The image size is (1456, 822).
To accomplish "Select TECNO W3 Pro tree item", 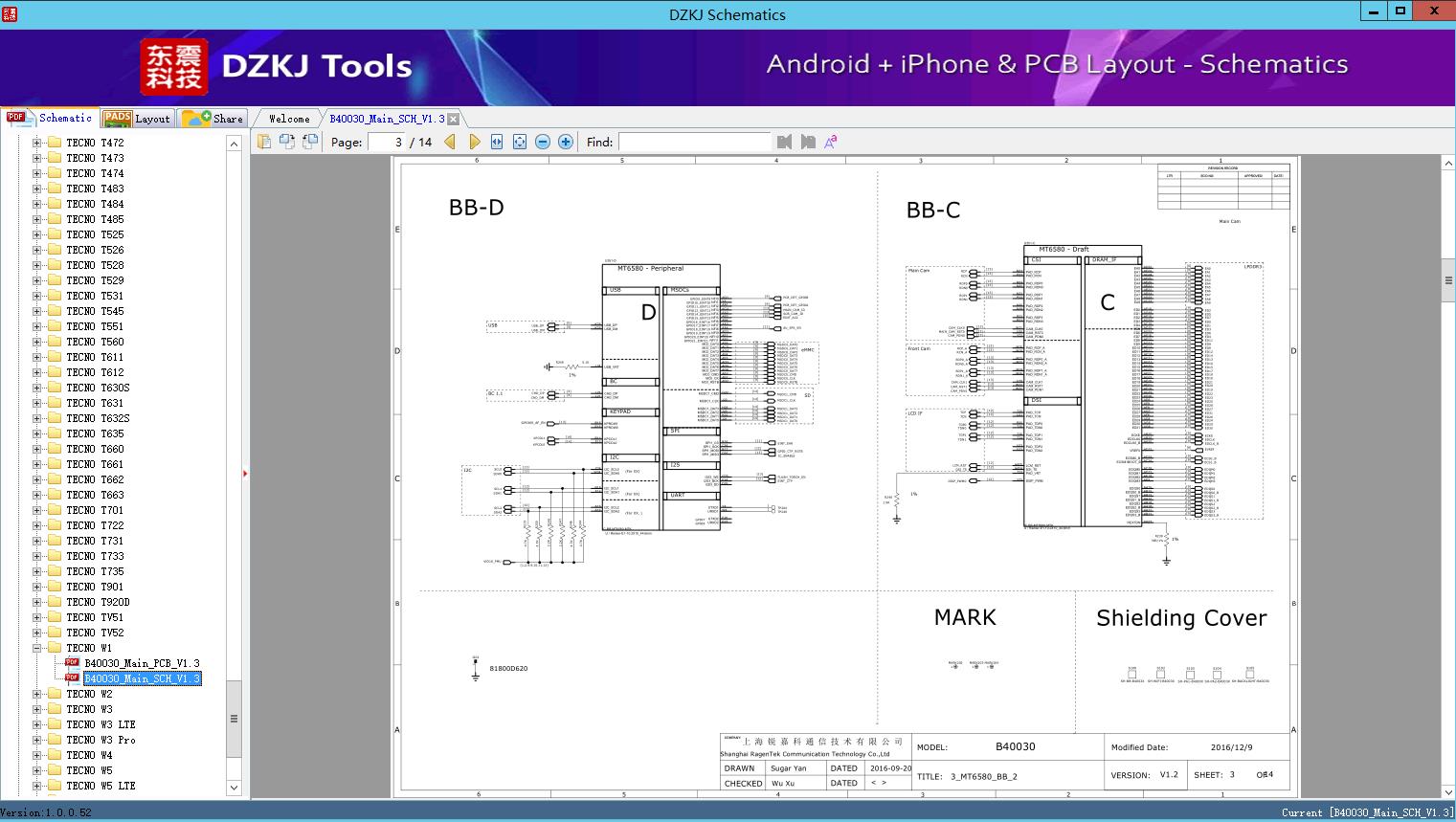I will [x=101, y=740].
